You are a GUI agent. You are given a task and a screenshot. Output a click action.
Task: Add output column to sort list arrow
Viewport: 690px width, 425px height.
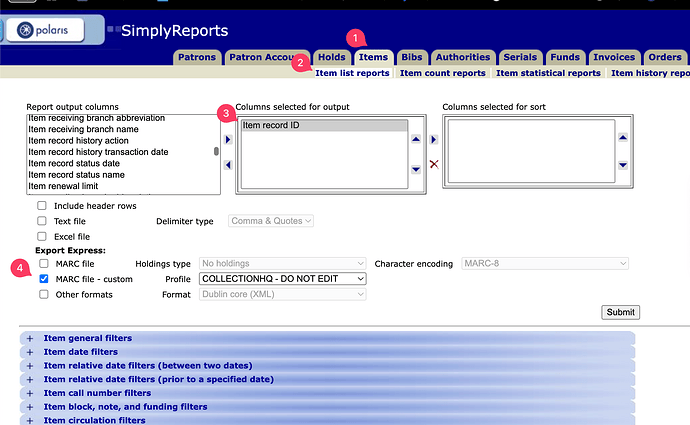(x=434, y=140)
